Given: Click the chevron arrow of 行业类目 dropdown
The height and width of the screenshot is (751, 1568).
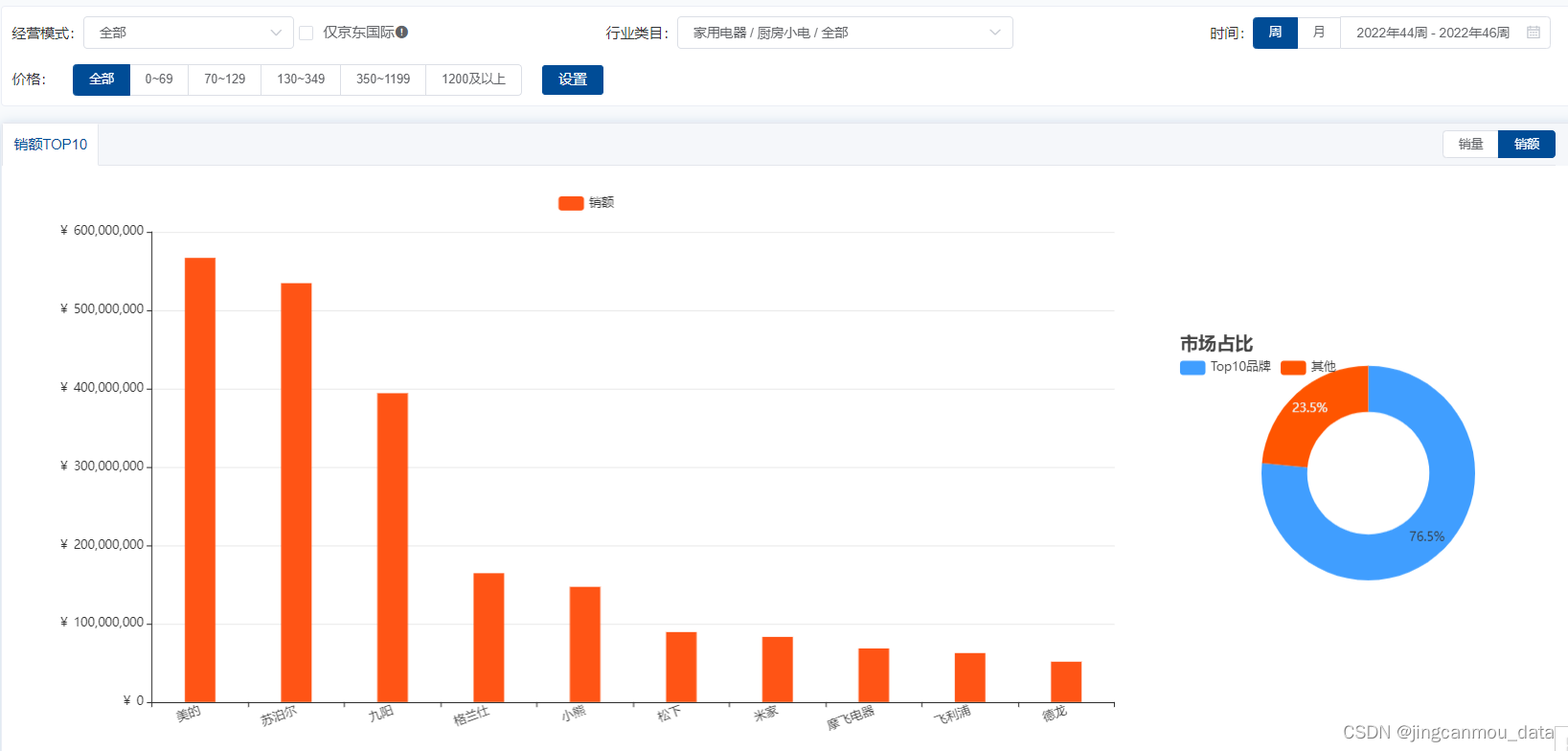Looking at the screenshot, I should tap(995, 33).
